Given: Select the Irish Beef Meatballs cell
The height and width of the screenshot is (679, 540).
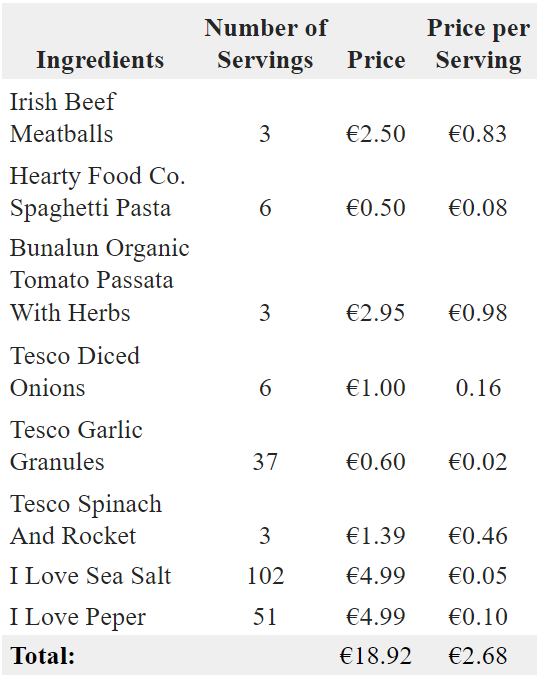Looking at the screenshot, I should coord(63,117).
